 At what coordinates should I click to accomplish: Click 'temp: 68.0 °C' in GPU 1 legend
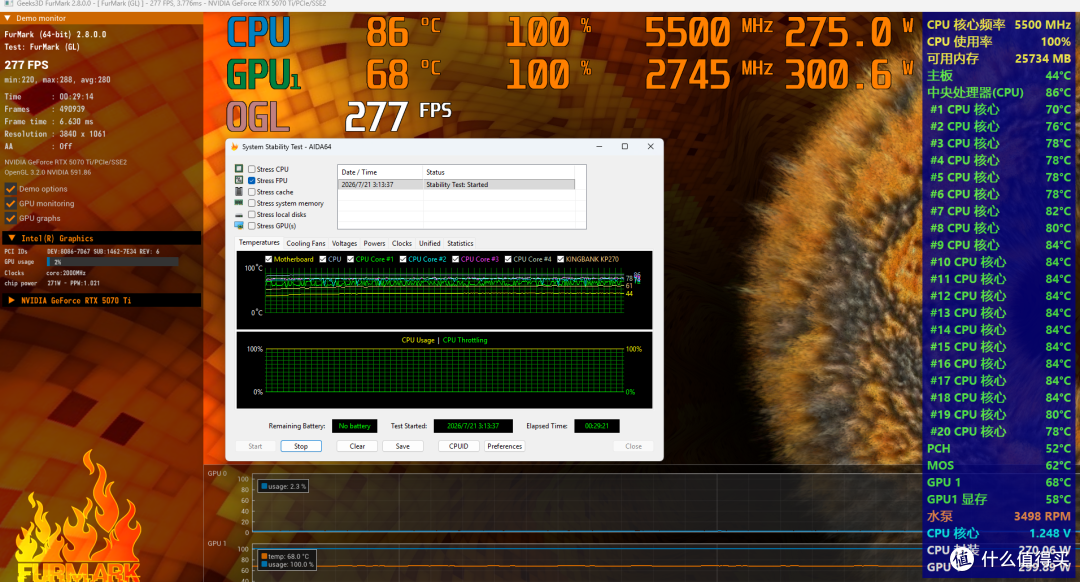(285, 556)
